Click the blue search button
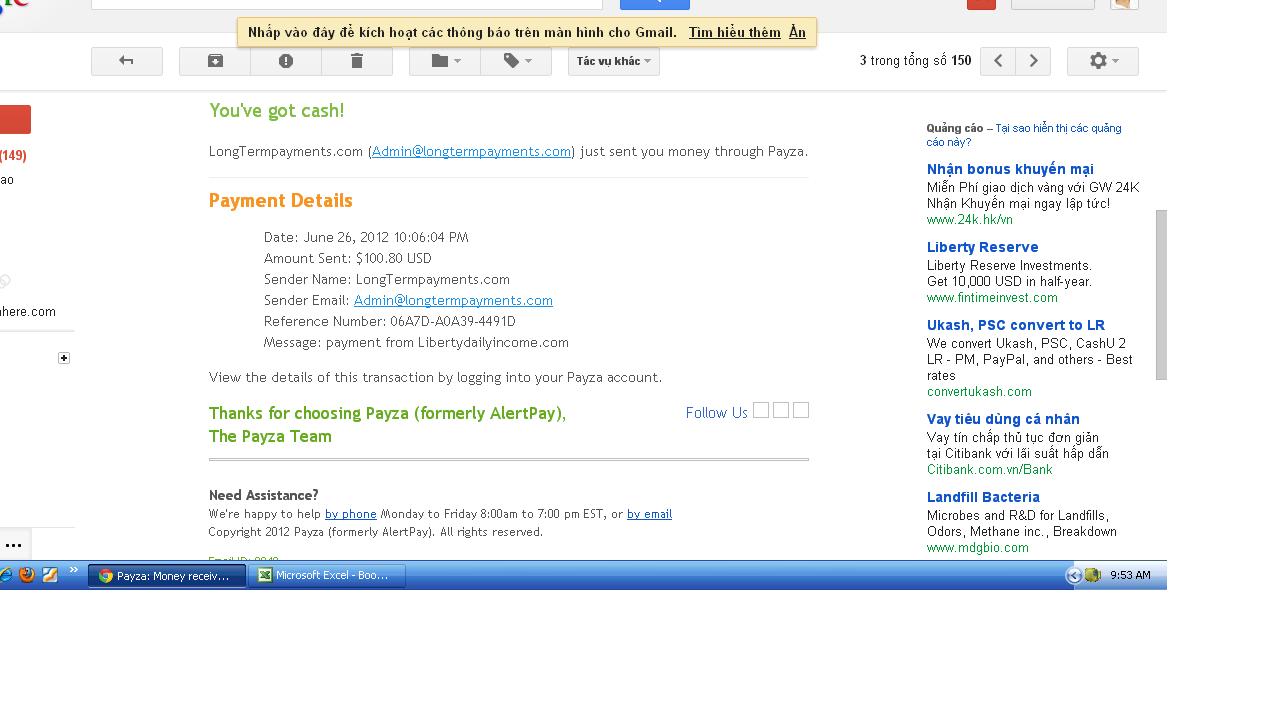The image size is (1280, 720). pyautogui.click(x=655, y=4)
